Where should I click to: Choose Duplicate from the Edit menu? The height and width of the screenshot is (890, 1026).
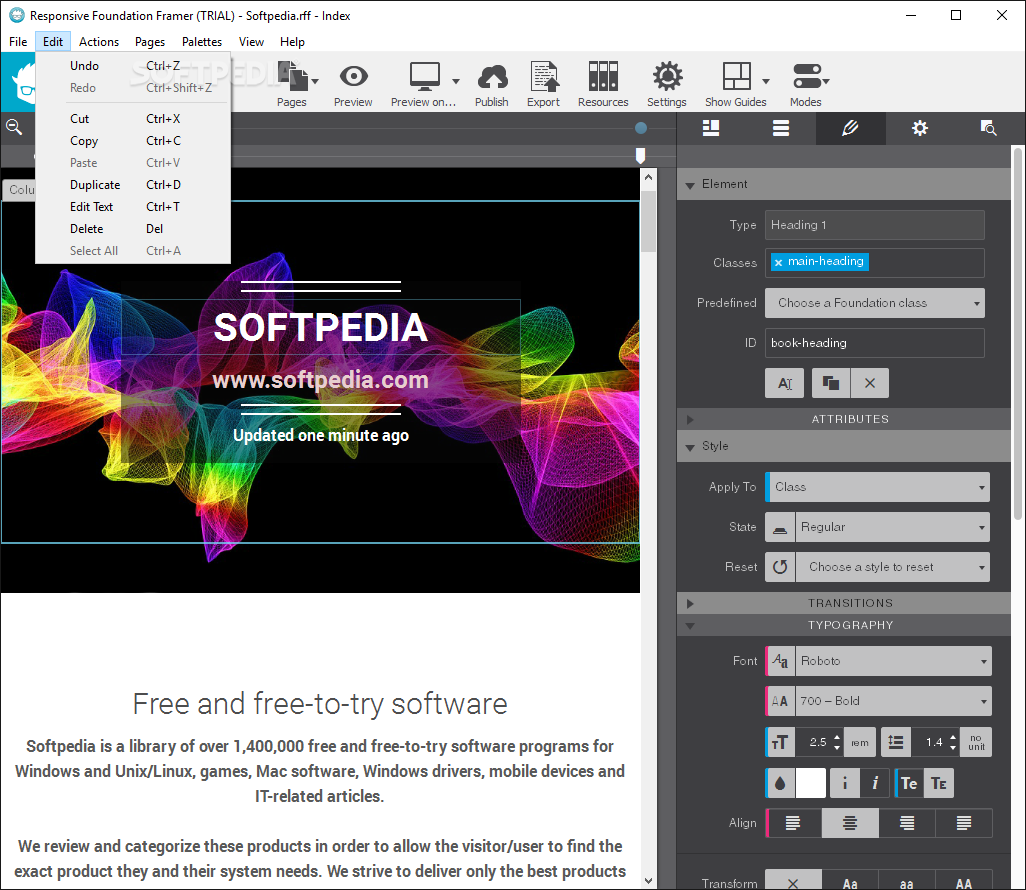133,185
